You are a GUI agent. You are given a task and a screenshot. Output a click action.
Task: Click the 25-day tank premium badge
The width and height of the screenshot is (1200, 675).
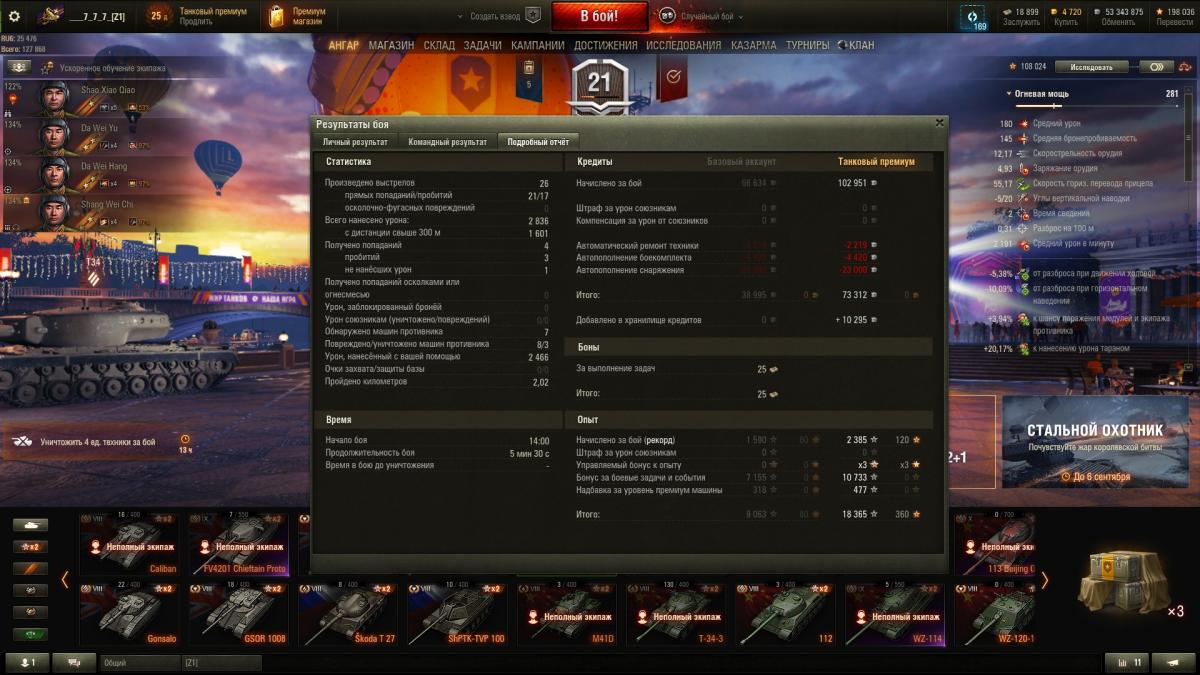tap(160, 16)
